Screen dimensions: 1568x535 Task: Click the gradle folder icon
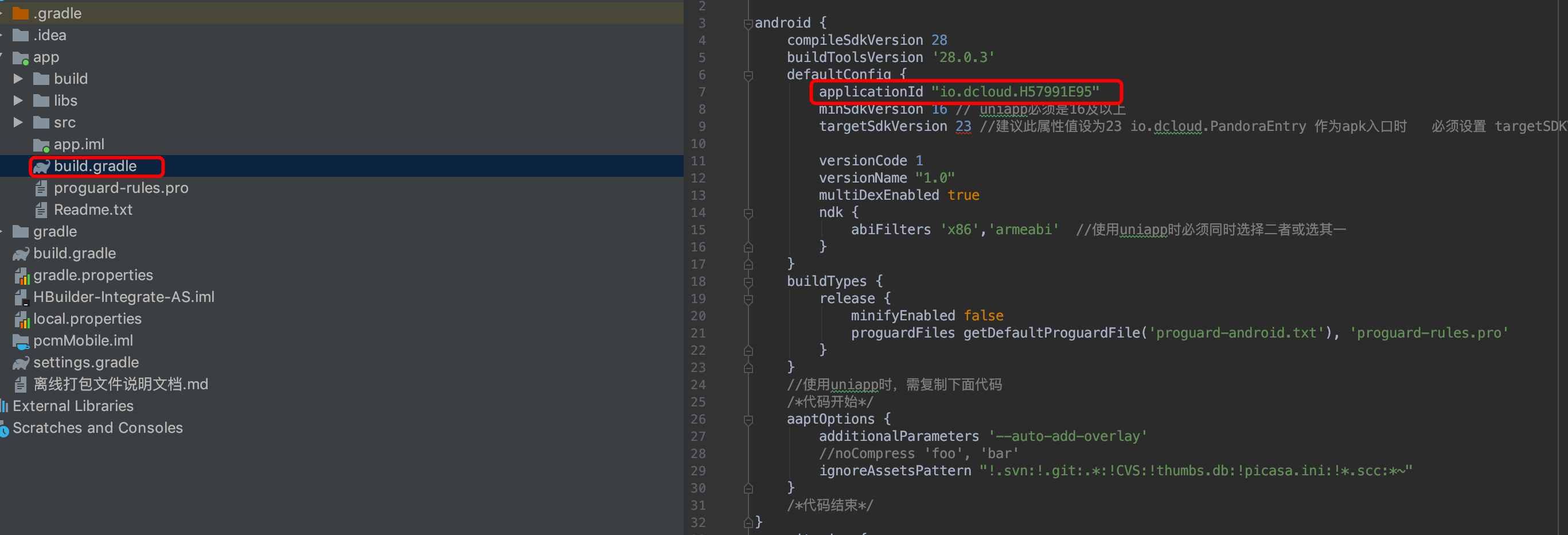(x=21, y=231)
